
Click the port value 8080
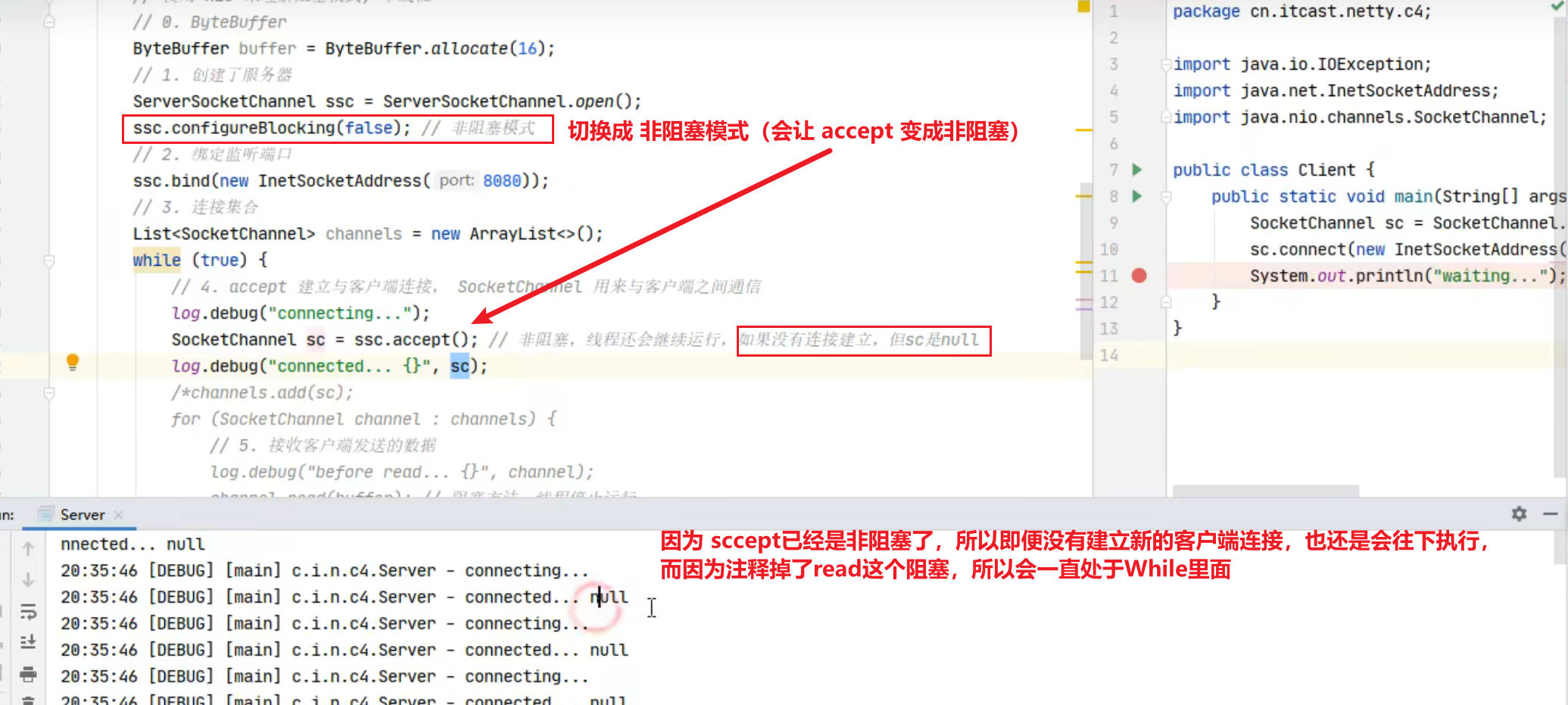click(x=502, y=181)
